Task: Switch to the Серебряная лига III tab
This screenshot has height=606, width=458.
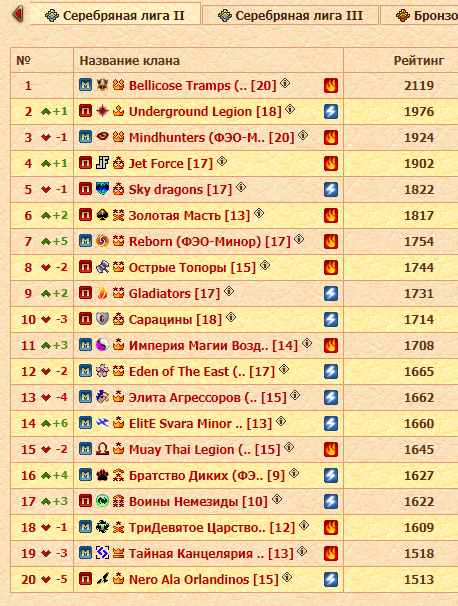Action: (x=290, y=15)
